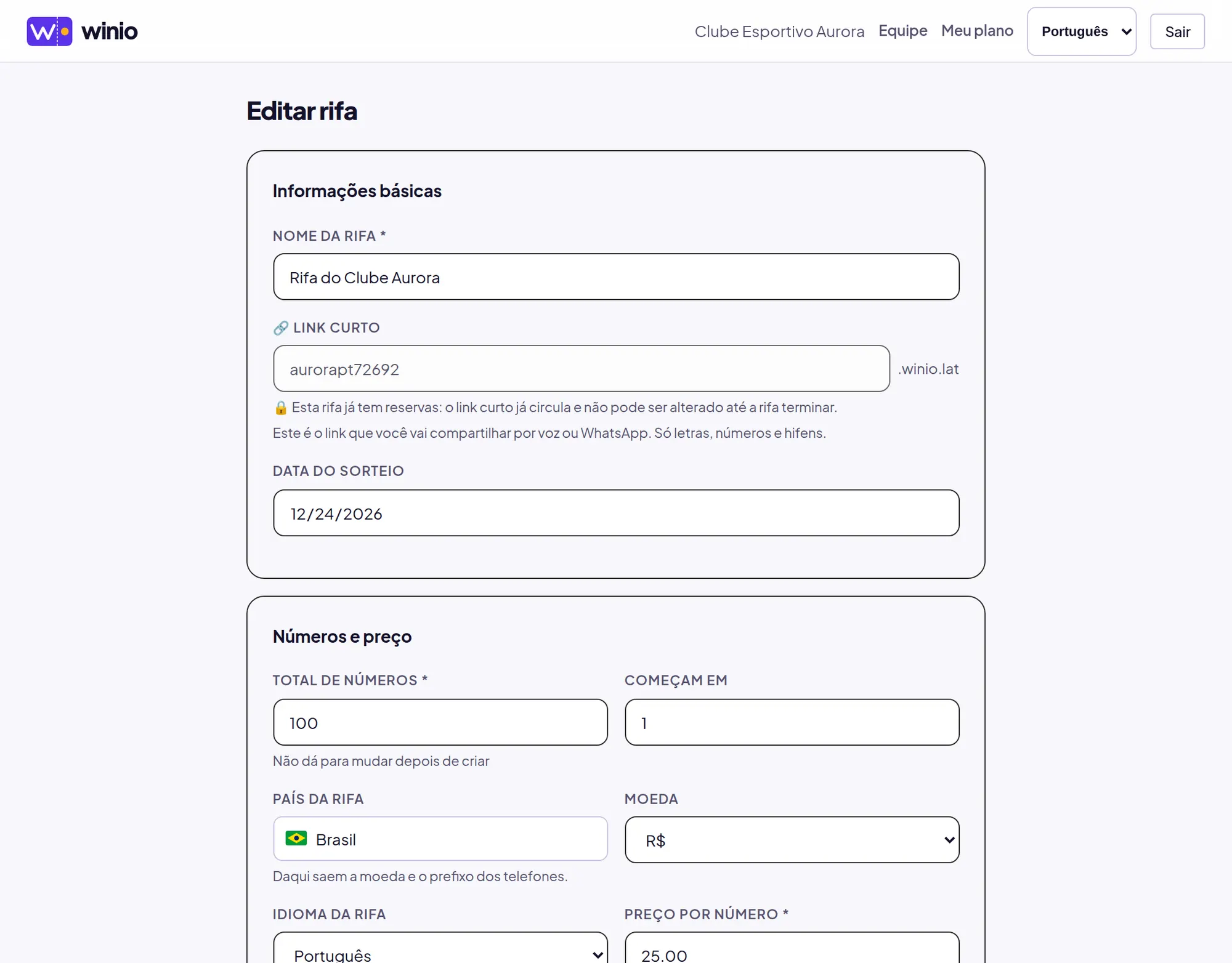The image size is (1232, 963).
Task: Click the locked Link curto field
Action: tap(582, 369)
